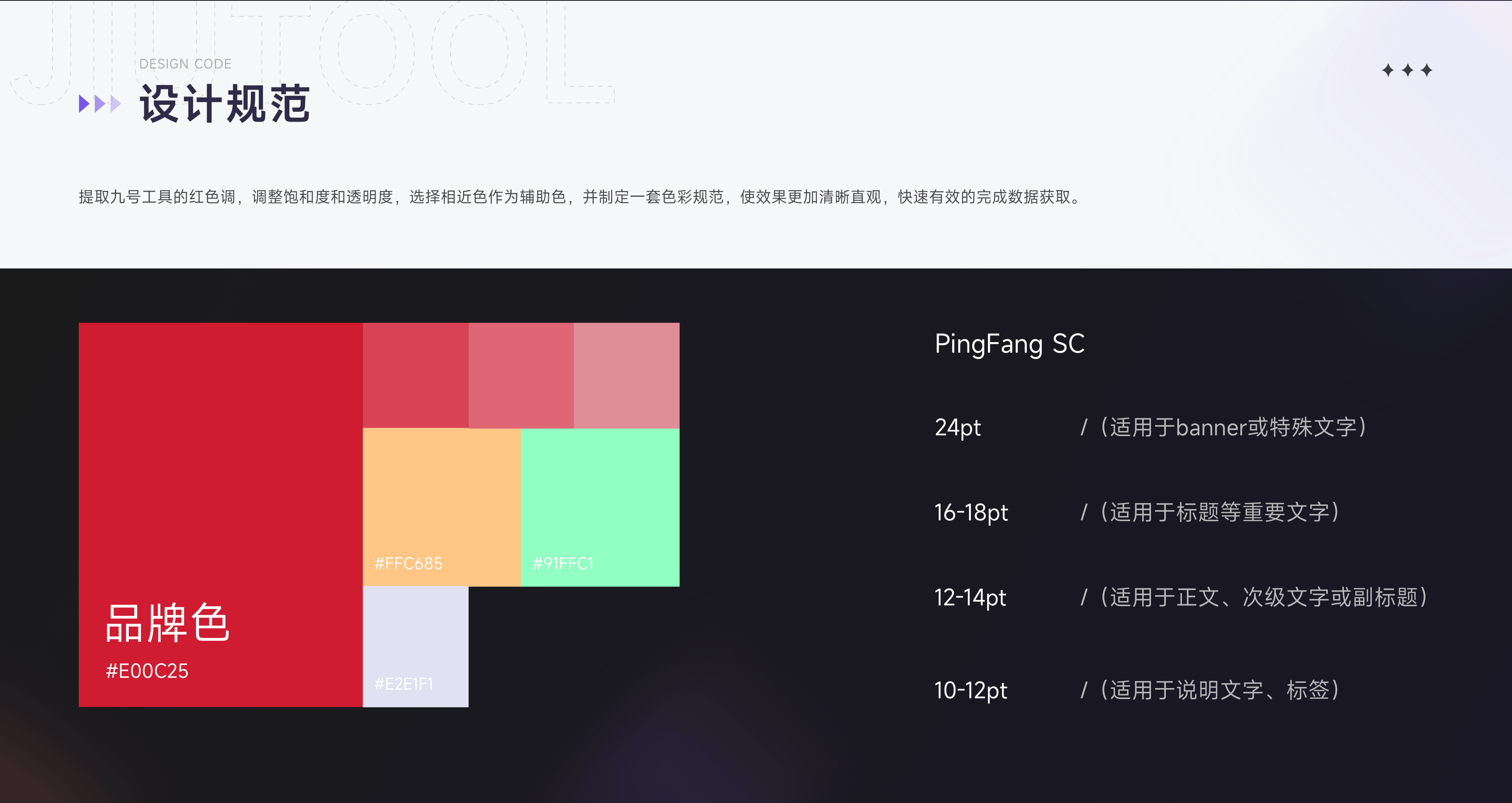Click the DESIGN CODE label
The width and height of the screenshot is (1512, 803).
point(185,64)
